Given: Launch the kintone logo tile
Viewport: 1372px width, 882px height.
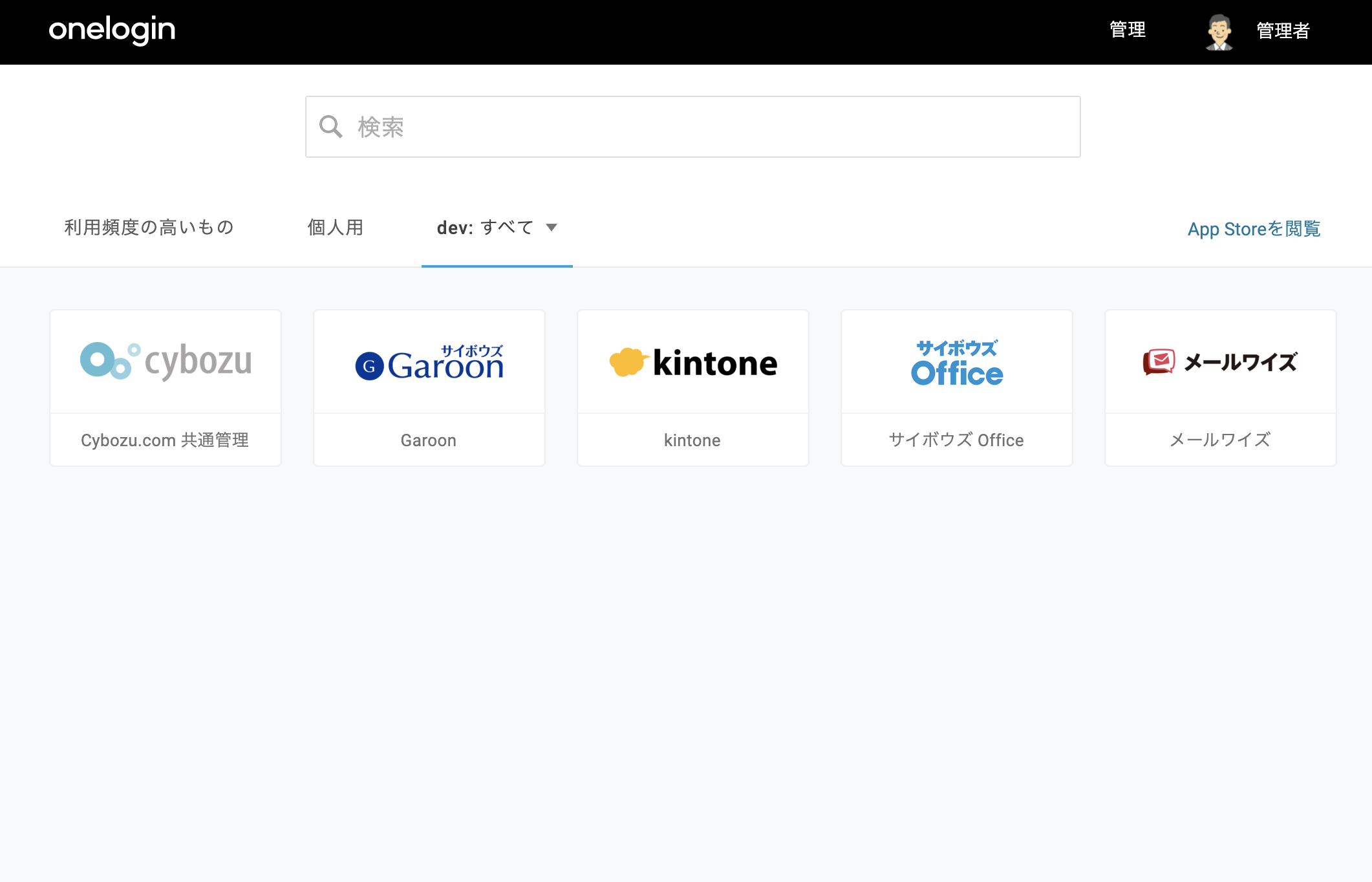Looking at the screenshot, I should point(693,361).
